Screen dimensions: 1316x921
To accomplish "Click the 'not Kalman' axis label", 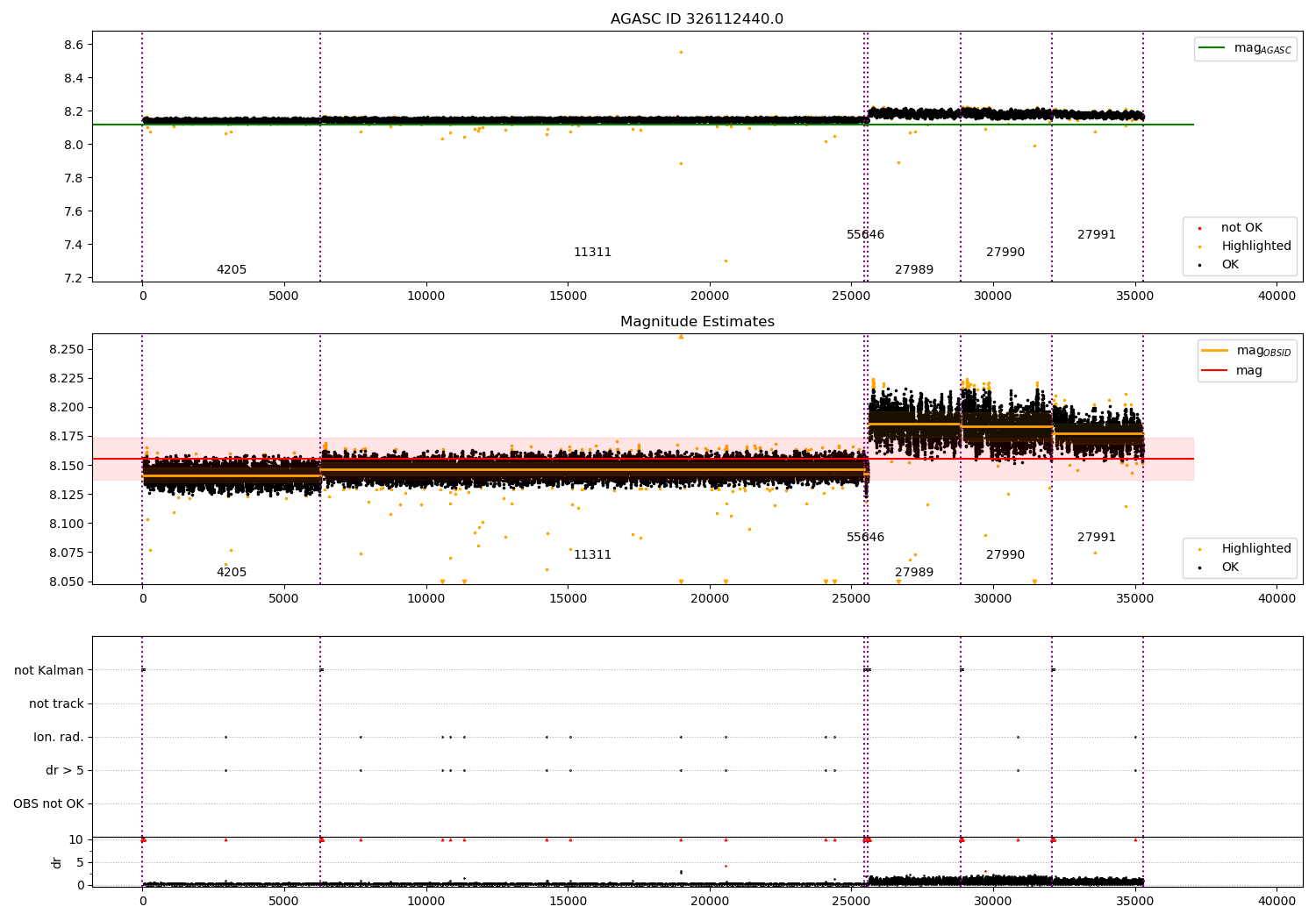I will [x=49, y=671].
